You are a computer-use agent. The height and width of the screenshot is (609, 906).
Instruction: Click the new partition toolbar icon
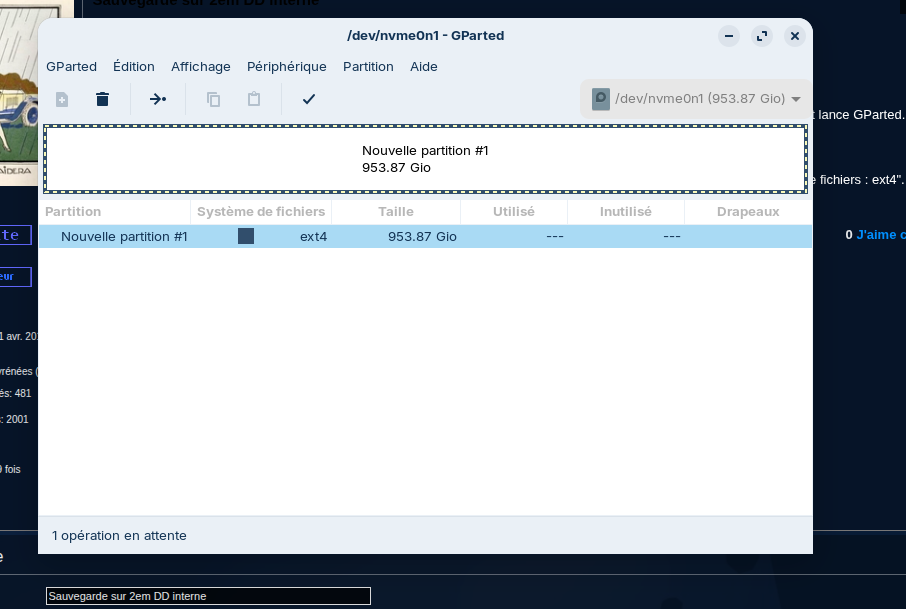[62, 99]
